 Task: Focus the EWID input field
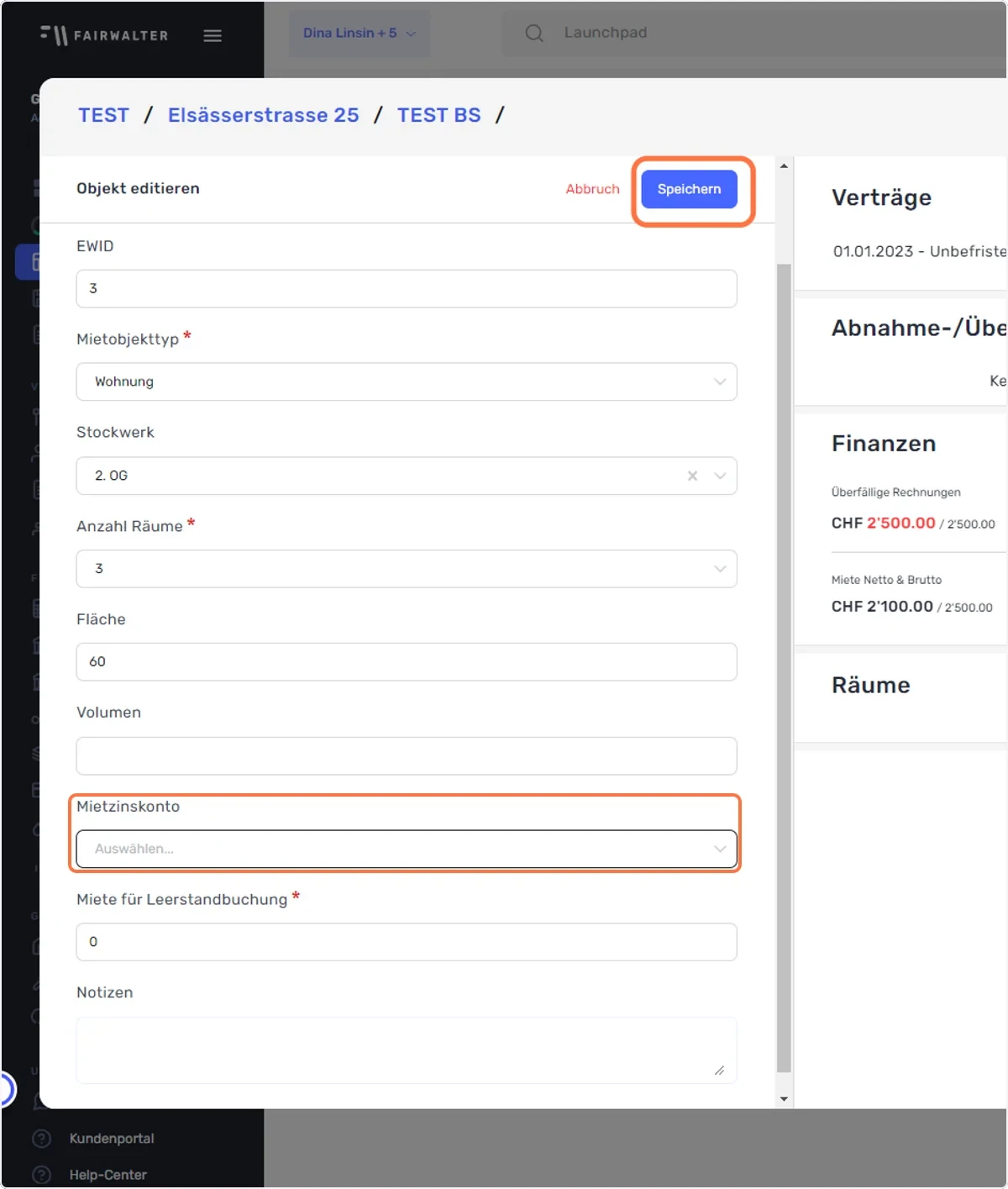click(x=407, y=288)
